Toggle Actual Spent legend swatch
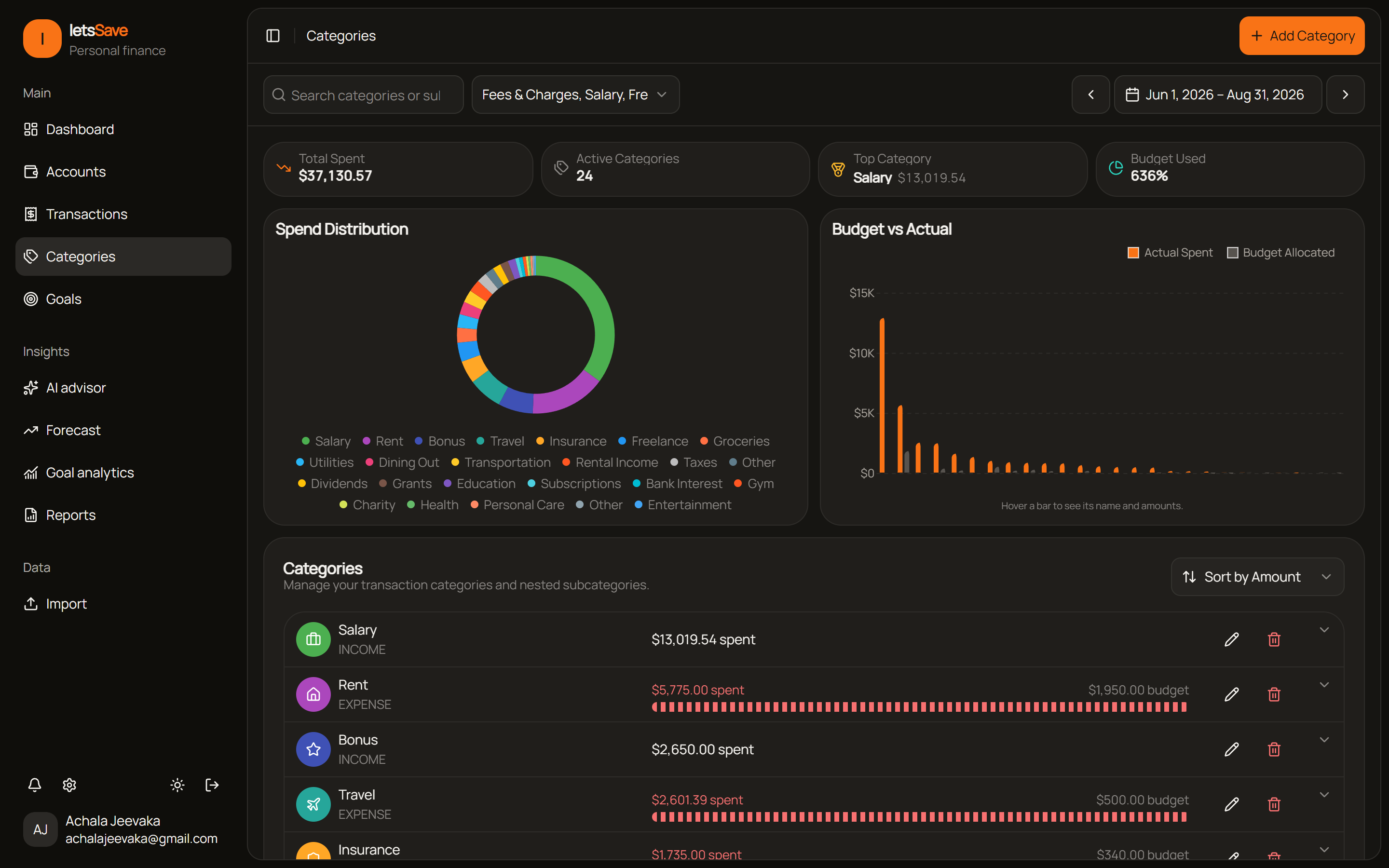The height and width of the screenshot is (868, 1389). tap(1133, 253)
